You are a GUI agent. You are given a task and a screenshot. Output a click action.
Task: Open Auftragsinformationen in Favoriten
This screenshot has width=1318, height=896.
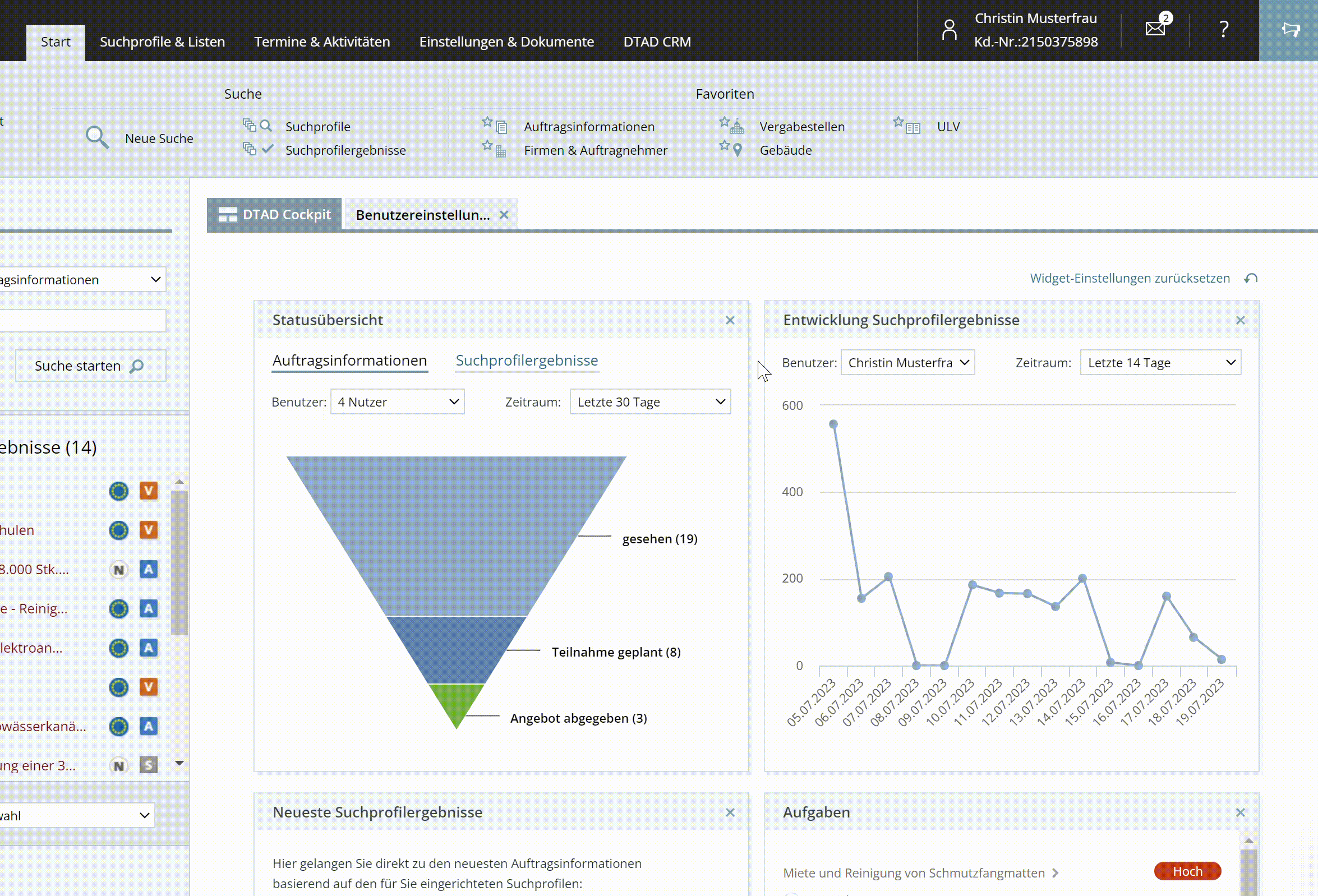589,127
